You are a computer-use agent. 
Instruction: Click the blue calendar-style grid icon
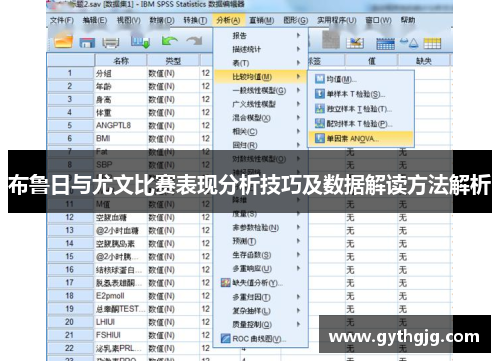(385, 44)
